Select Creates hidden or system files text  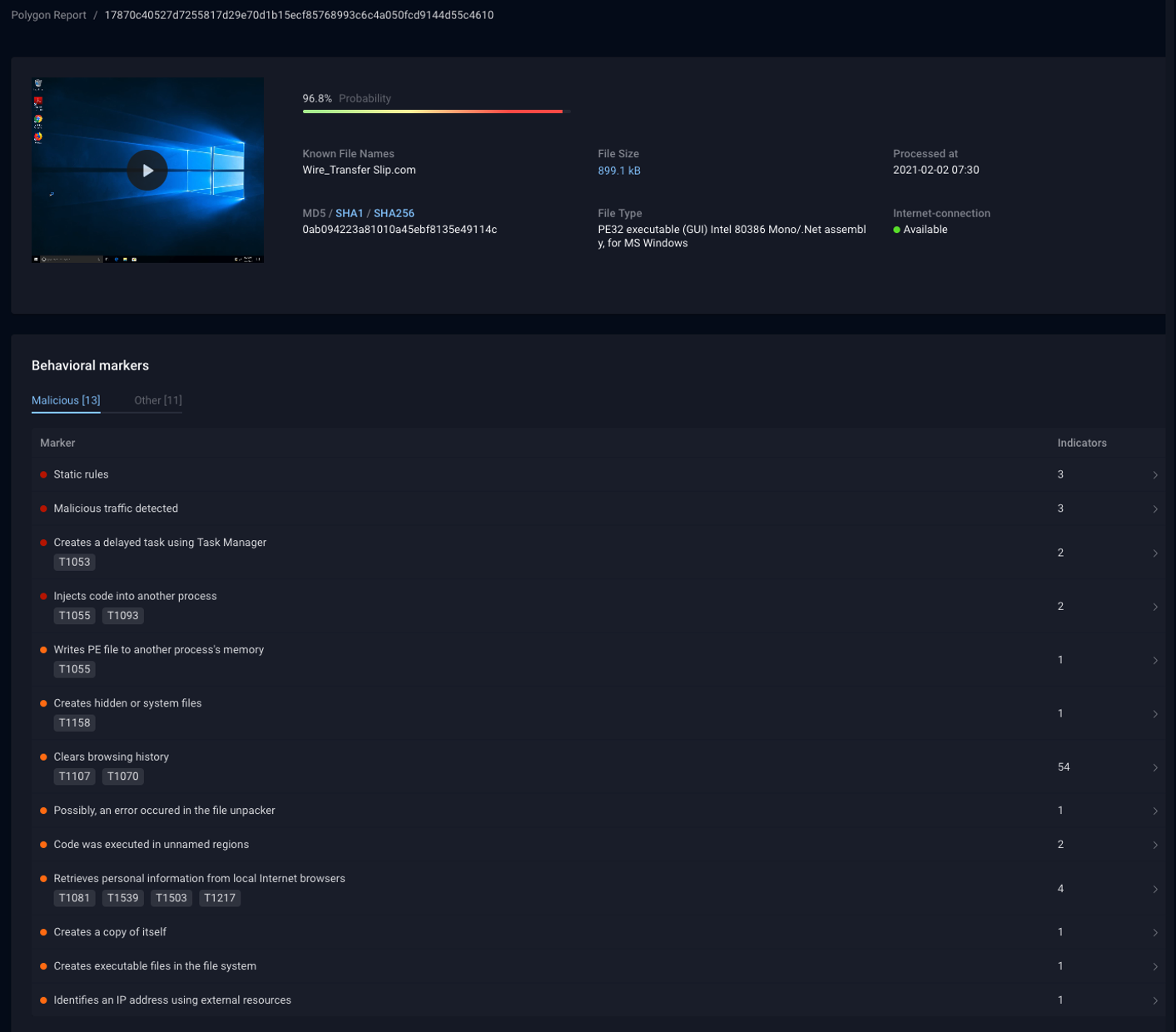pyautogui.click(x=127, y=703)
